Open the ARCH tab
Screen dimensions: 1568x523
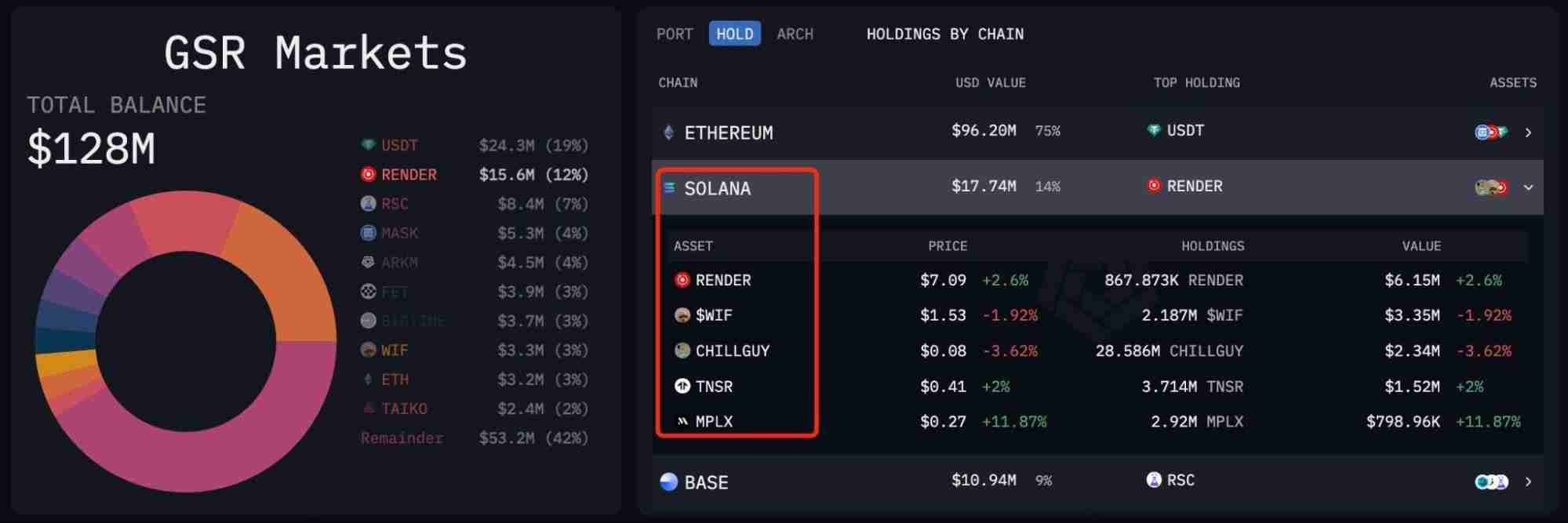pos(795,34)
